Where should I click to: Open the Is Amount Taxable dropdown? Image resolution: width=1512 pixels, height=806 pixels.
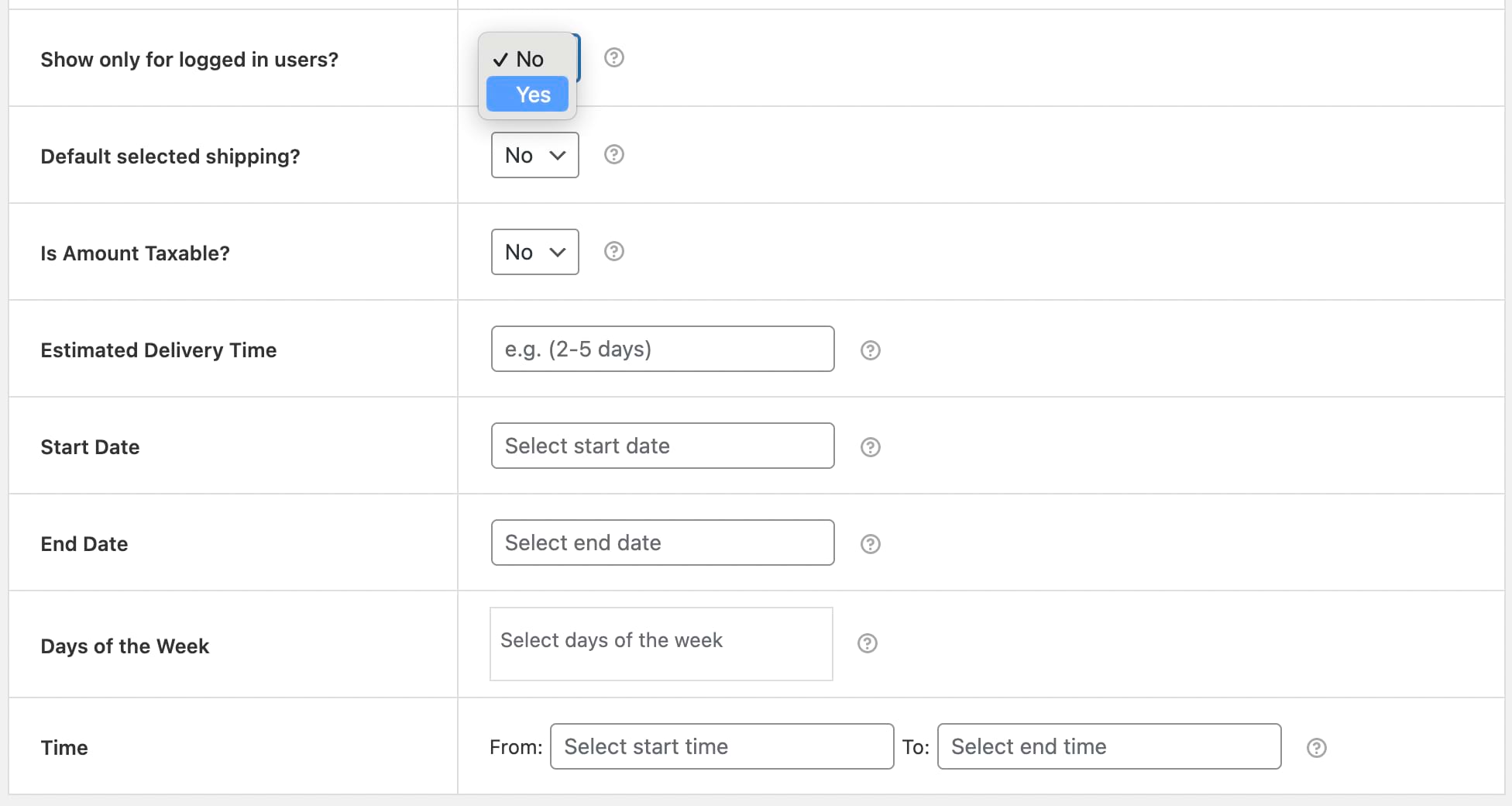click(534, 251)
